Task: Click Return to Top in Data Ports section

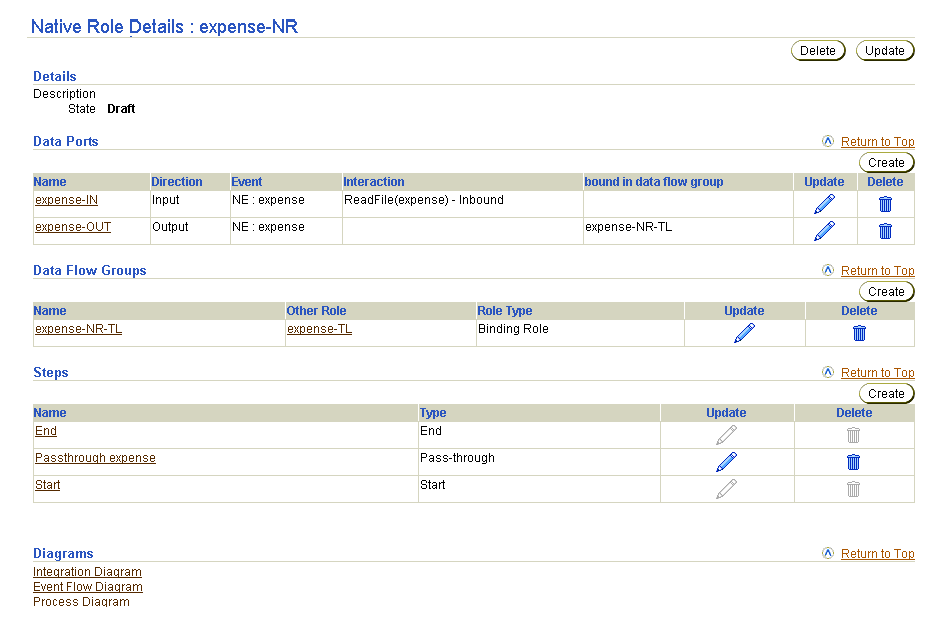Action: [877, 142]
